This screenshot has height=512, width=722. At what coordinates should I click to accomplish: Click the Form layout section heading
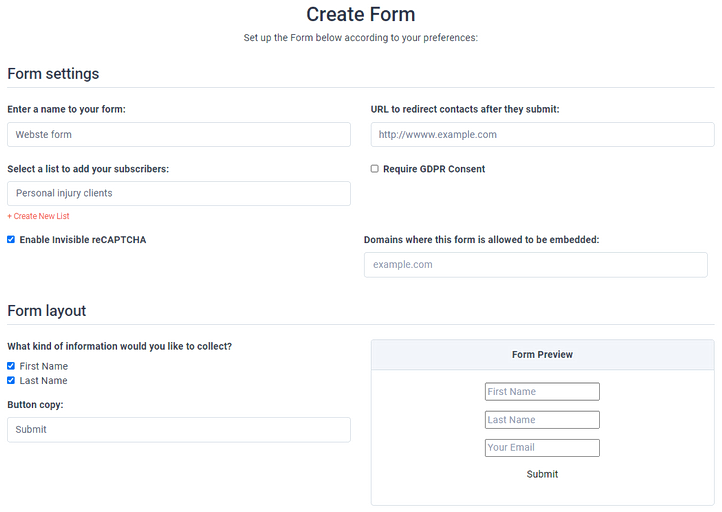tap(47, 311)
